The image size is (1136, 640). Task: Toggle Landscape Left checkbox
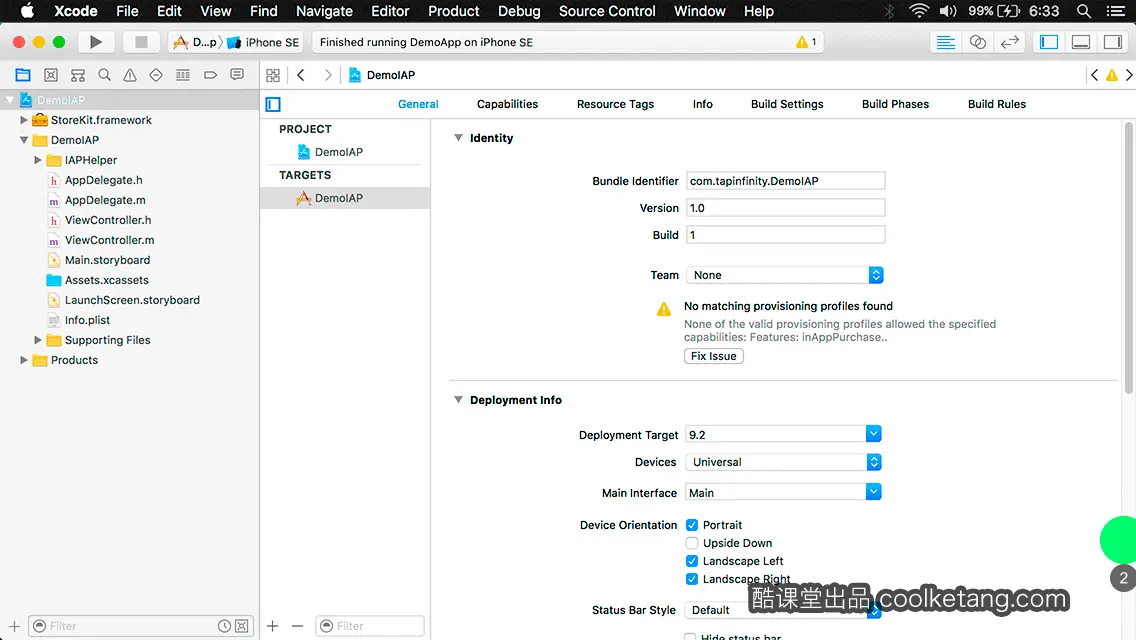pos(692,561)
